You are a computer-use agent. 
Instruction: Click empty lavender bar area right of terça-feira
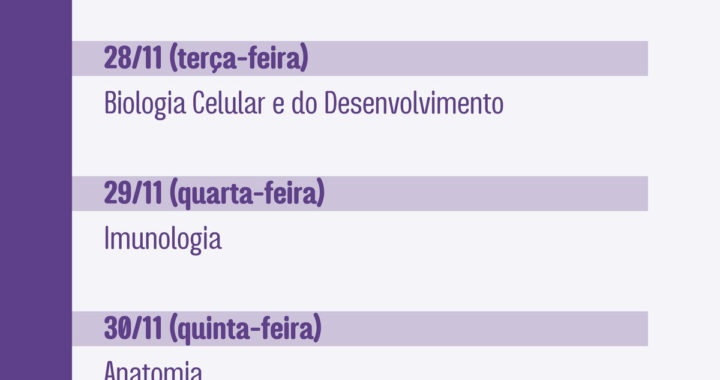coord(478,58)
